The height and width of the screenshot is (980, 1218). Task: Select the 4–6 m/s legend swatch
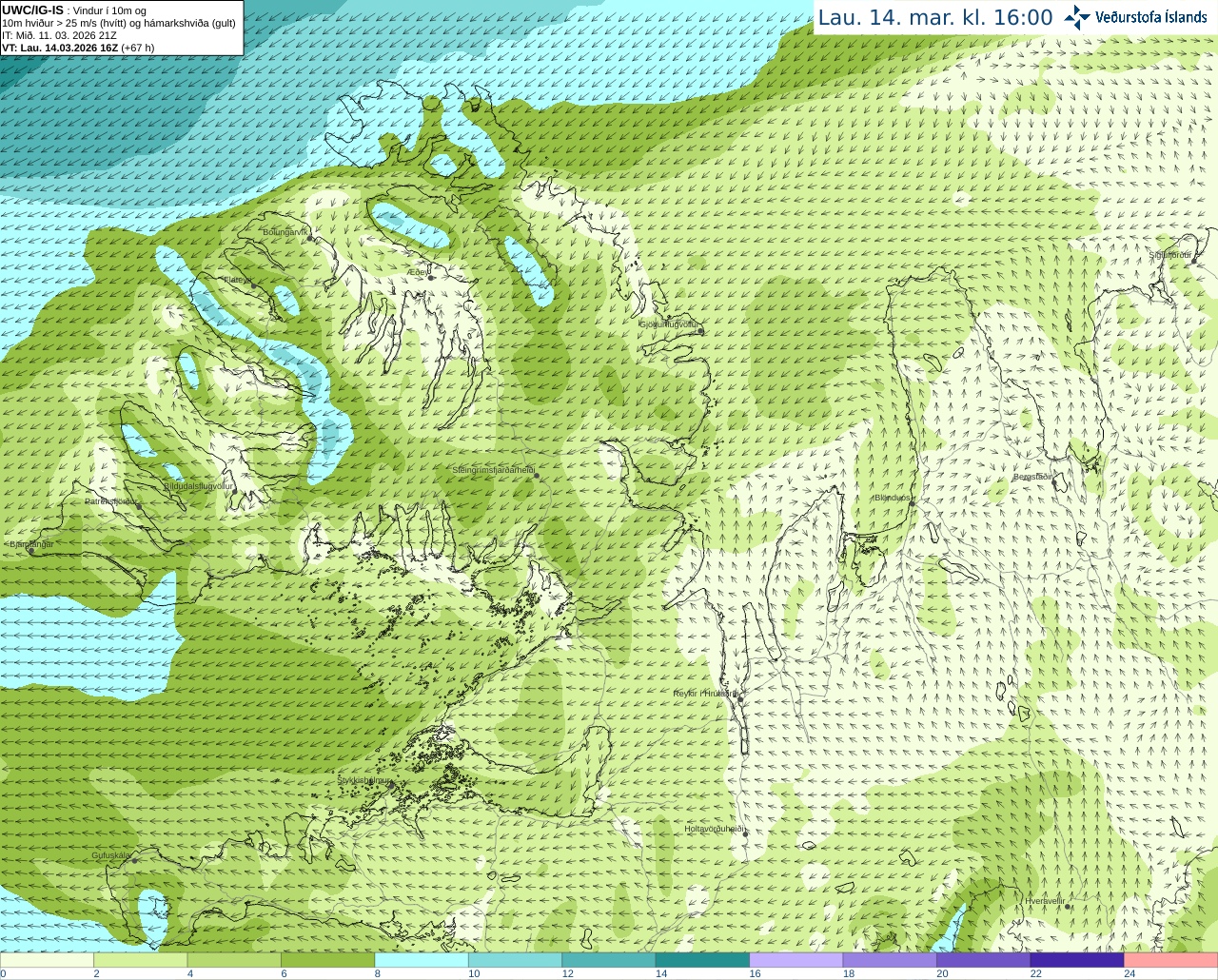pos(234,960)
